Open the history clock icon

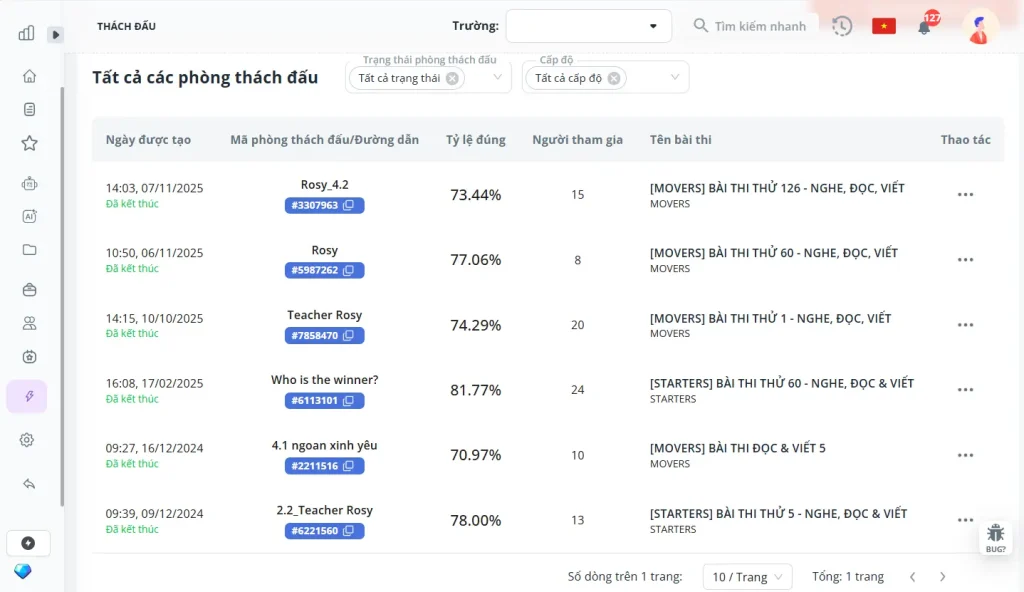pos(842,26)
